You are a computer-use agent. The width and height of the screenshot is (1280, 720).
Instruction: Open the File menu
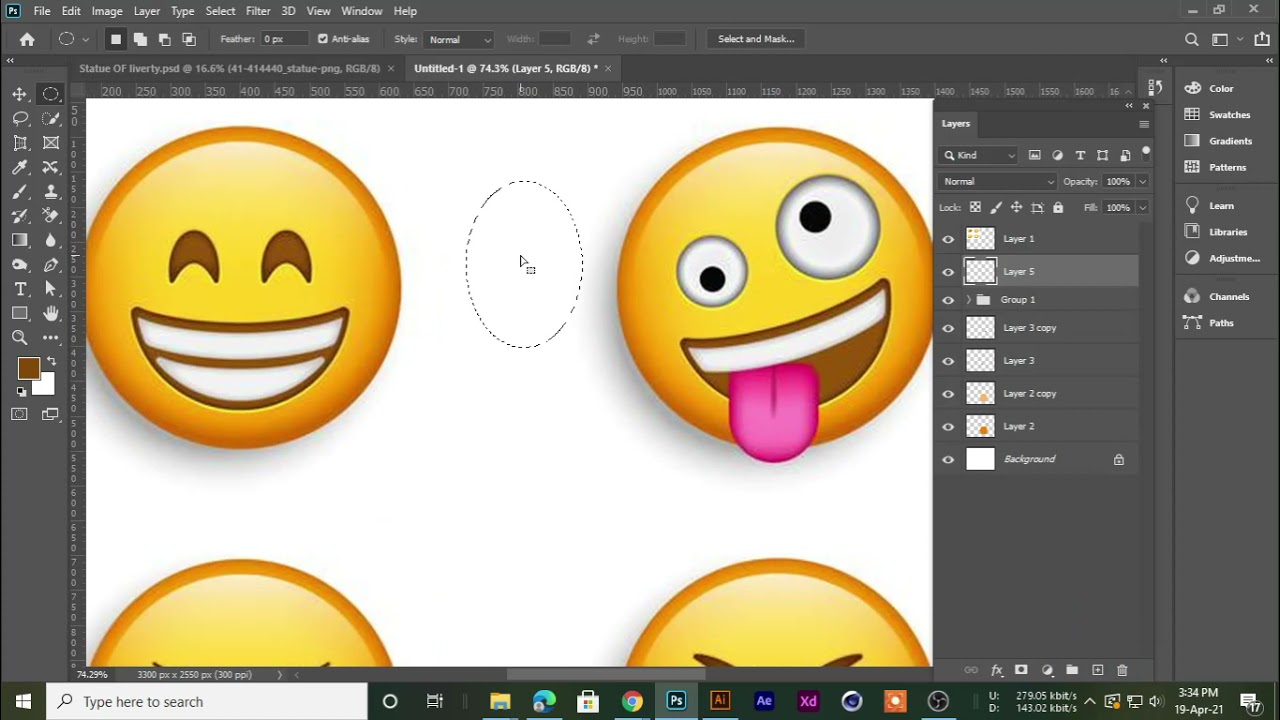(42, 11)
